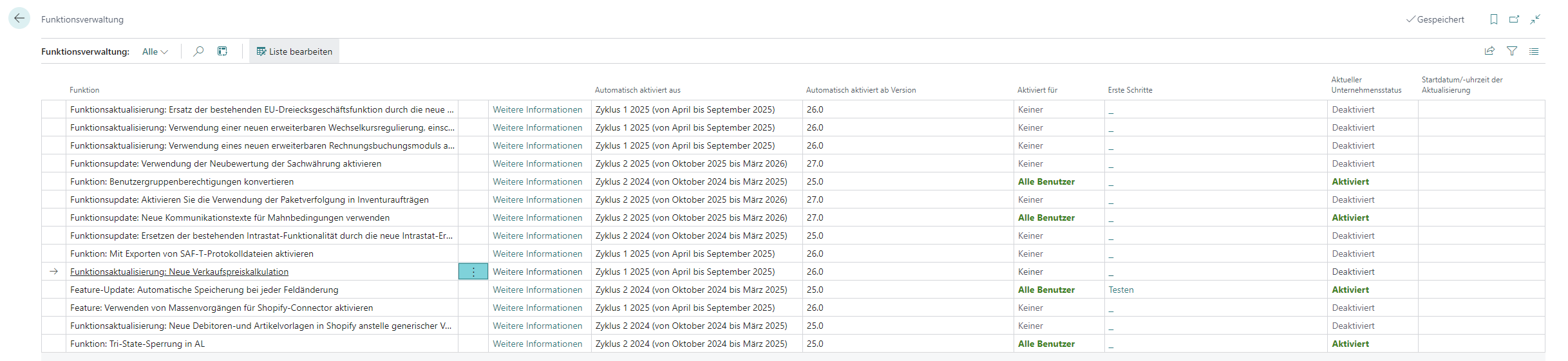Image resolution: width=1568 pixels, height=361 pixels.
Task: Click the list layout options icon
Action: (1534, 51)
